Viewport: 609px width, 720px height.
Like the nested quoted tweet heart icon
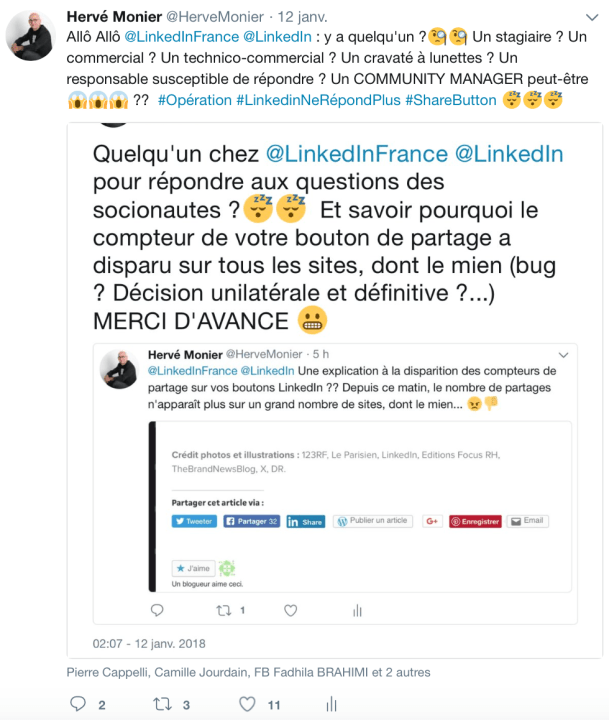pos(290,611)
